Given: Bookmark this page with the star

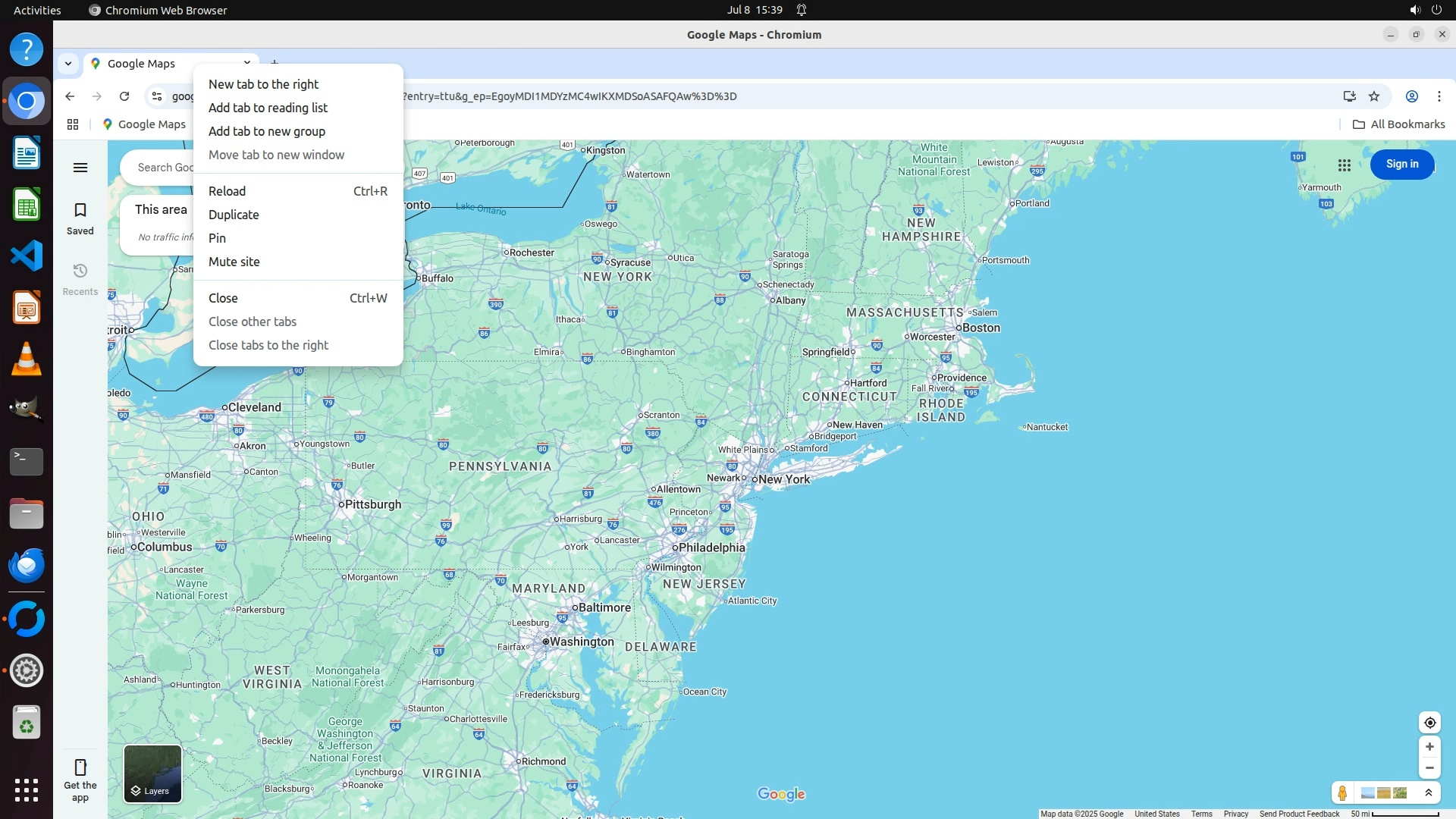Looking at the screenshot, I should click(x=1374, y=96).
